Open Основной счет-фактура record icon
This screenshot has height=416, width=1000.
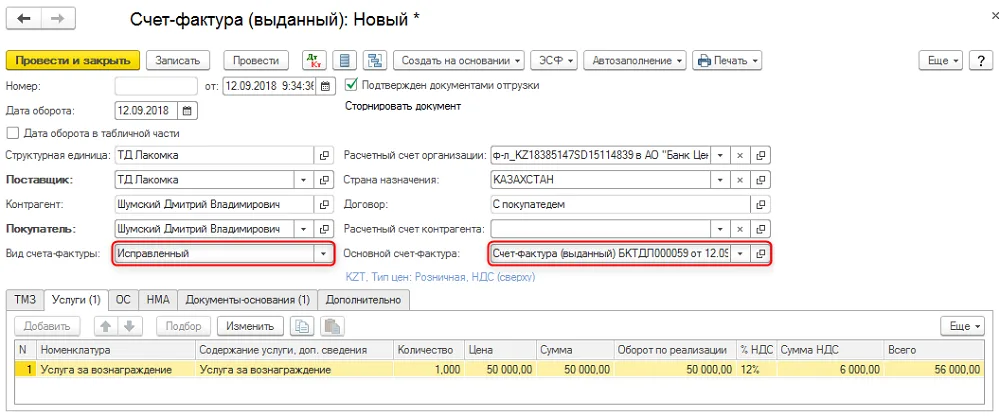coord(760,253)
